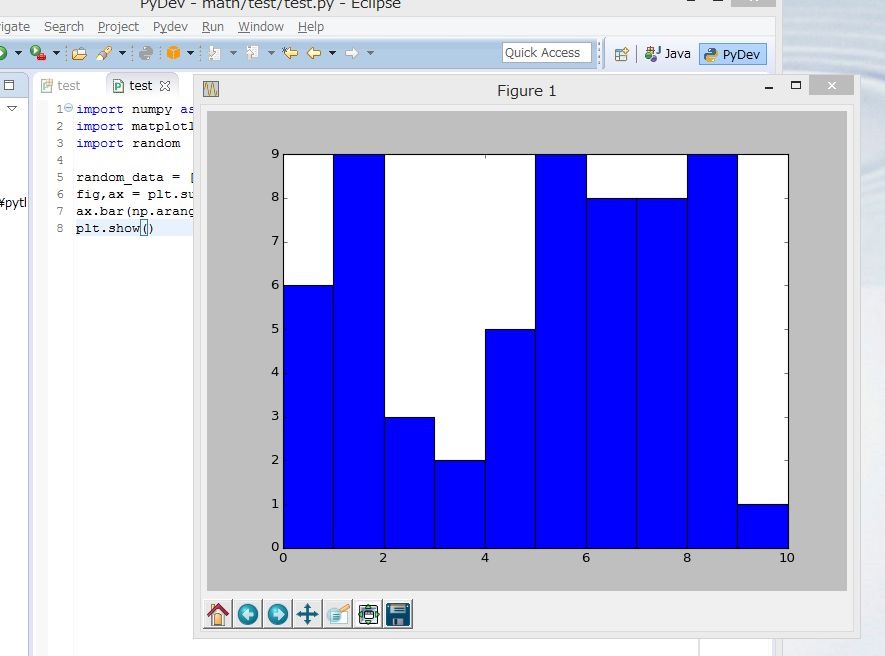The height and width of the screenshot is (656, 885).
Task: Open the configure subplots tool
Action: (x=368, y=614)
